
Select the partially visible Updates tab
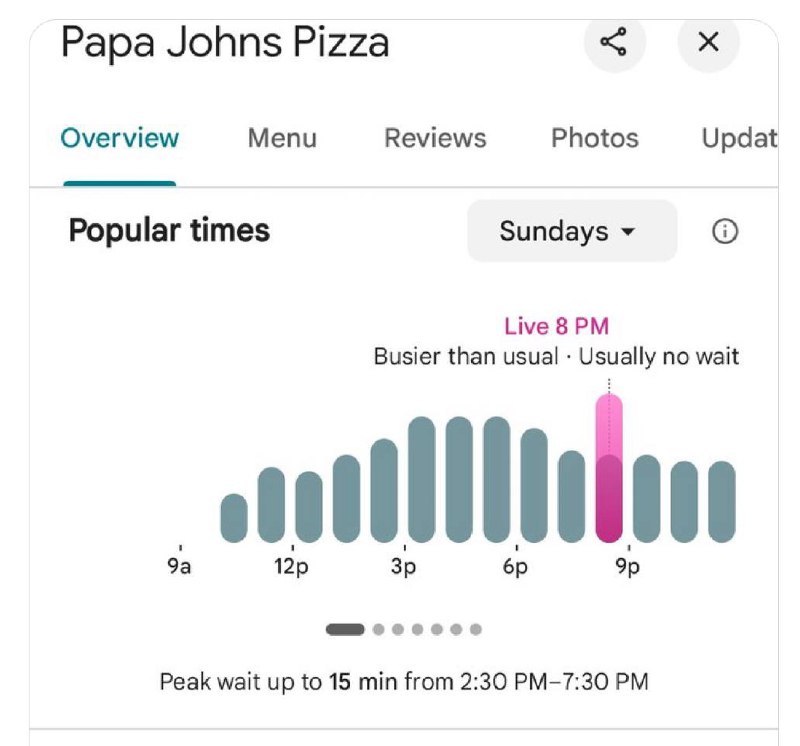(x=739, y=138)
